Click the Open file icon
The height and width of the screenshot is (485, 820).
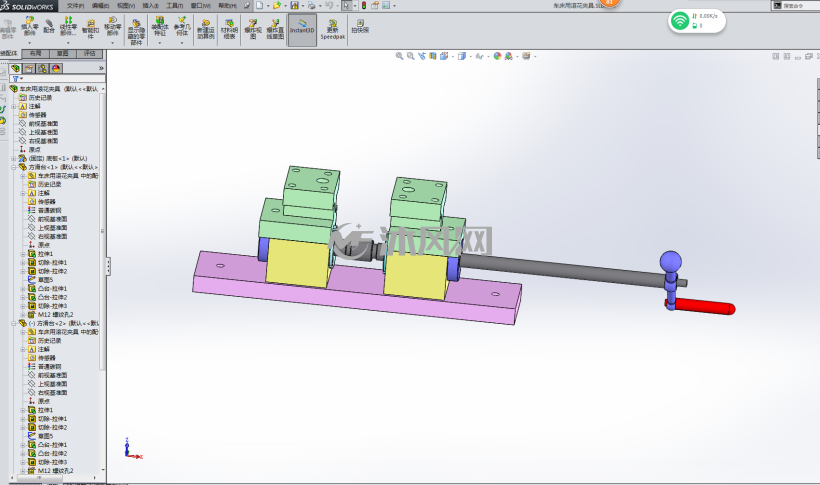tap(276, 5)
